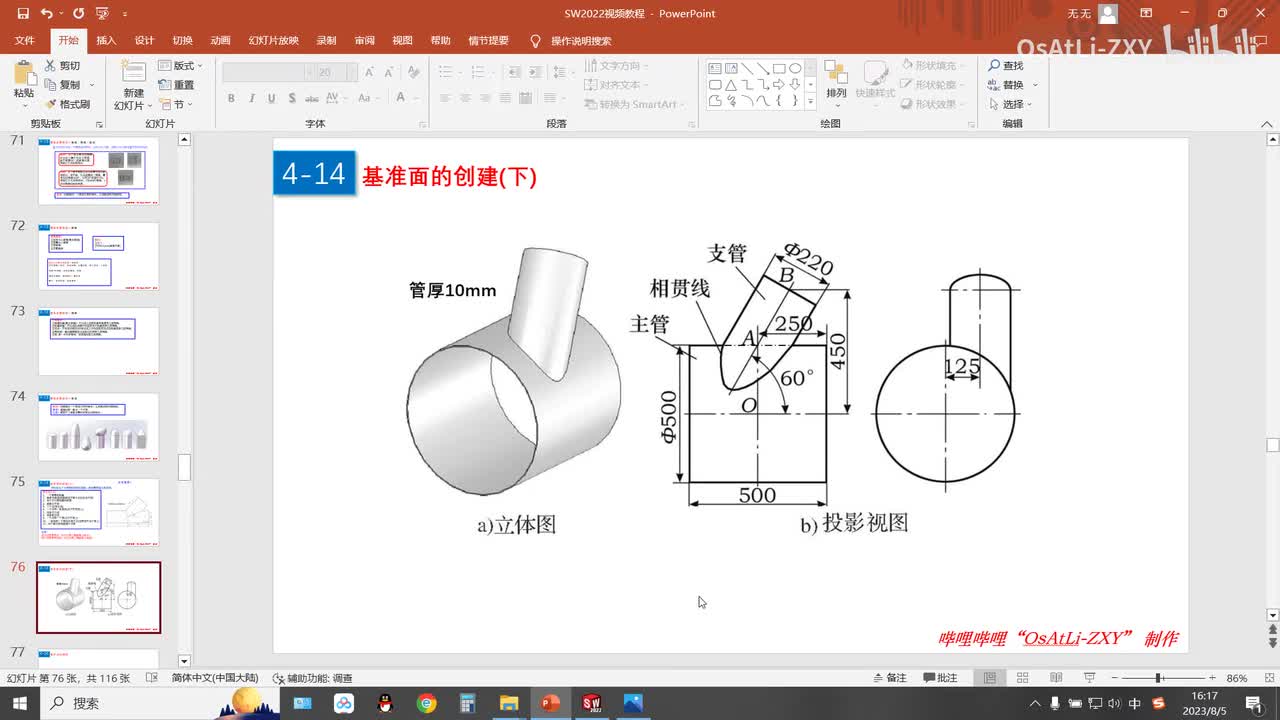Screen dimensions: 1280x720
Task: Toggle Strikethrough (abc) button
Action: pos(313,98)
